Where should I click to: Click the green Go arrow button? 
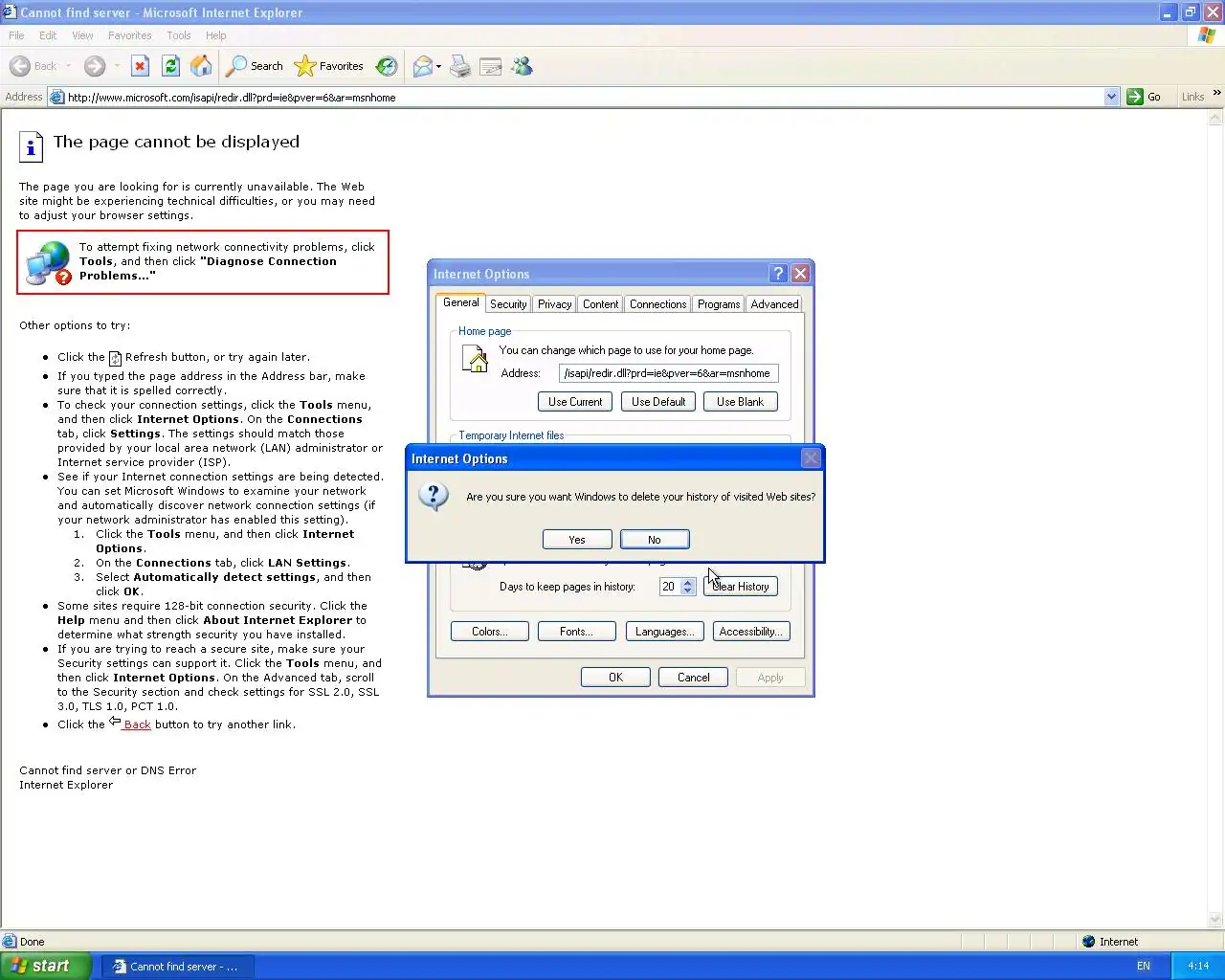[x=1135, y=97]
